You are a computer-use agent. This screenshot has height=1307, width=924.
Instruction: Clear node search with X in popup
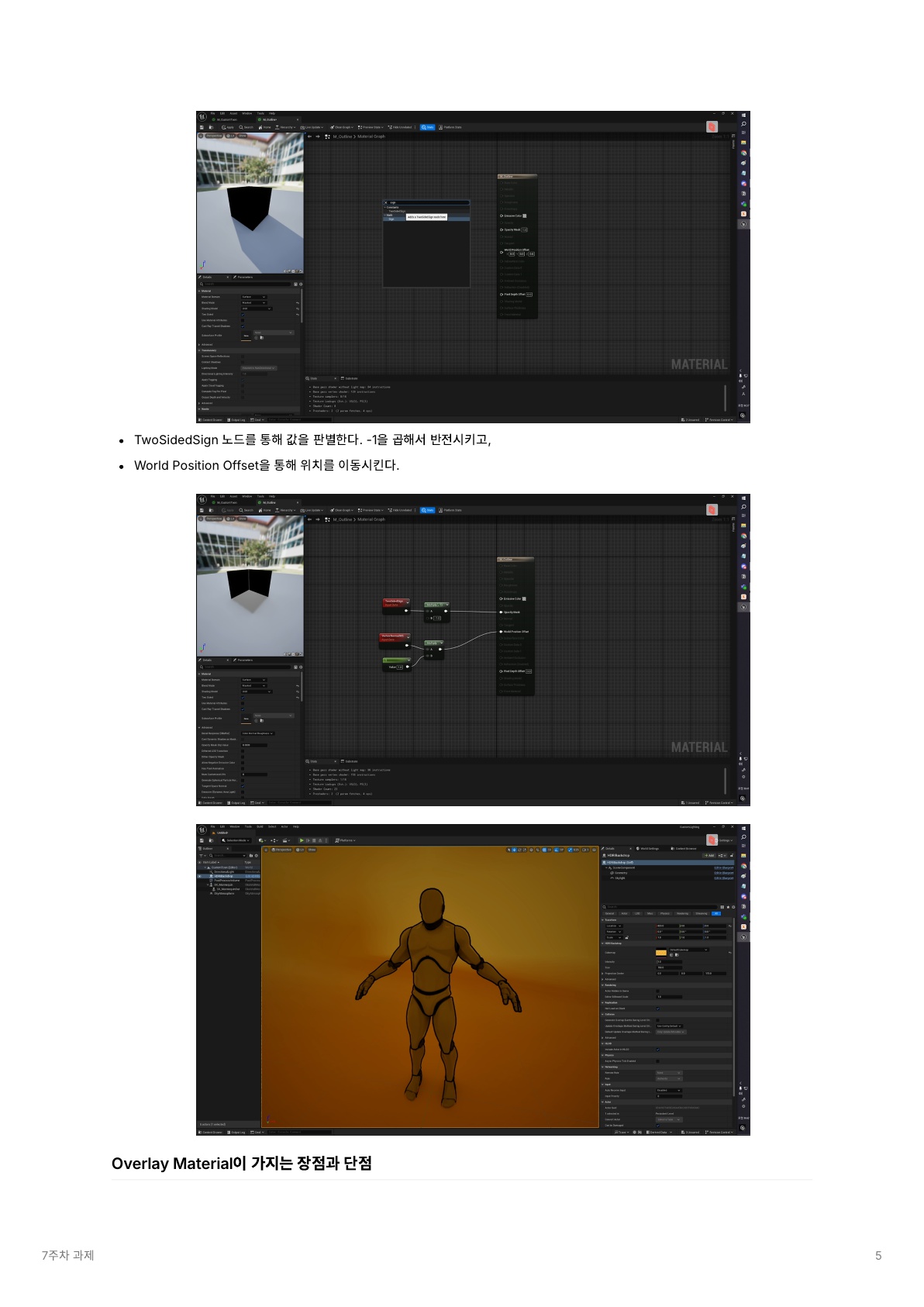[385, 202]
